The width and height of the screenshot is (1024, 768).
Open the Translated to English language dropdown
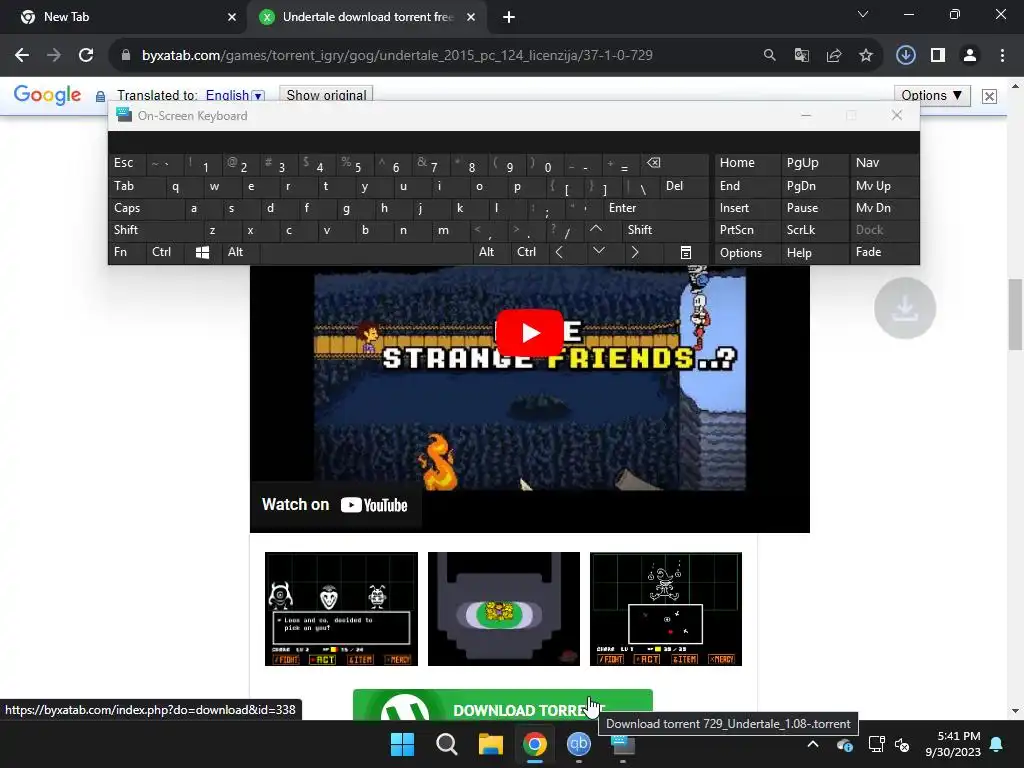click(x=234, y=95)
